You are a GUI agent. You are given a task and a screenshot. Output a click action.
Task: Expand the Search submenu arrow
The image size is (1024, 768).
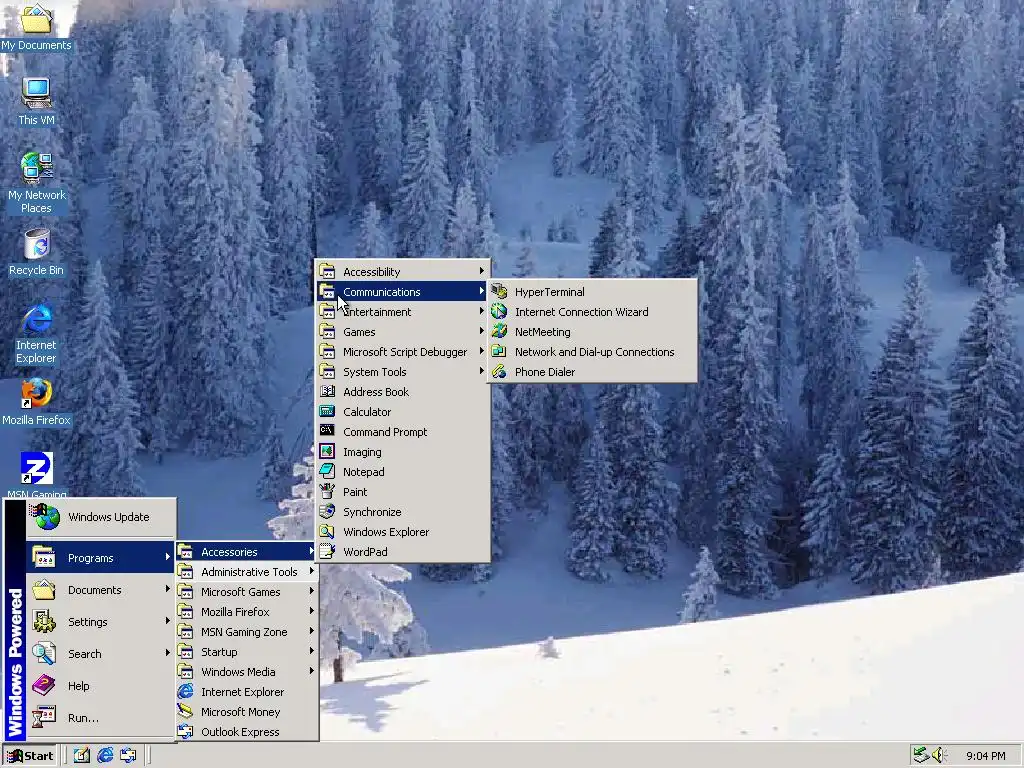pyautogui.click(x=168, y=653)
